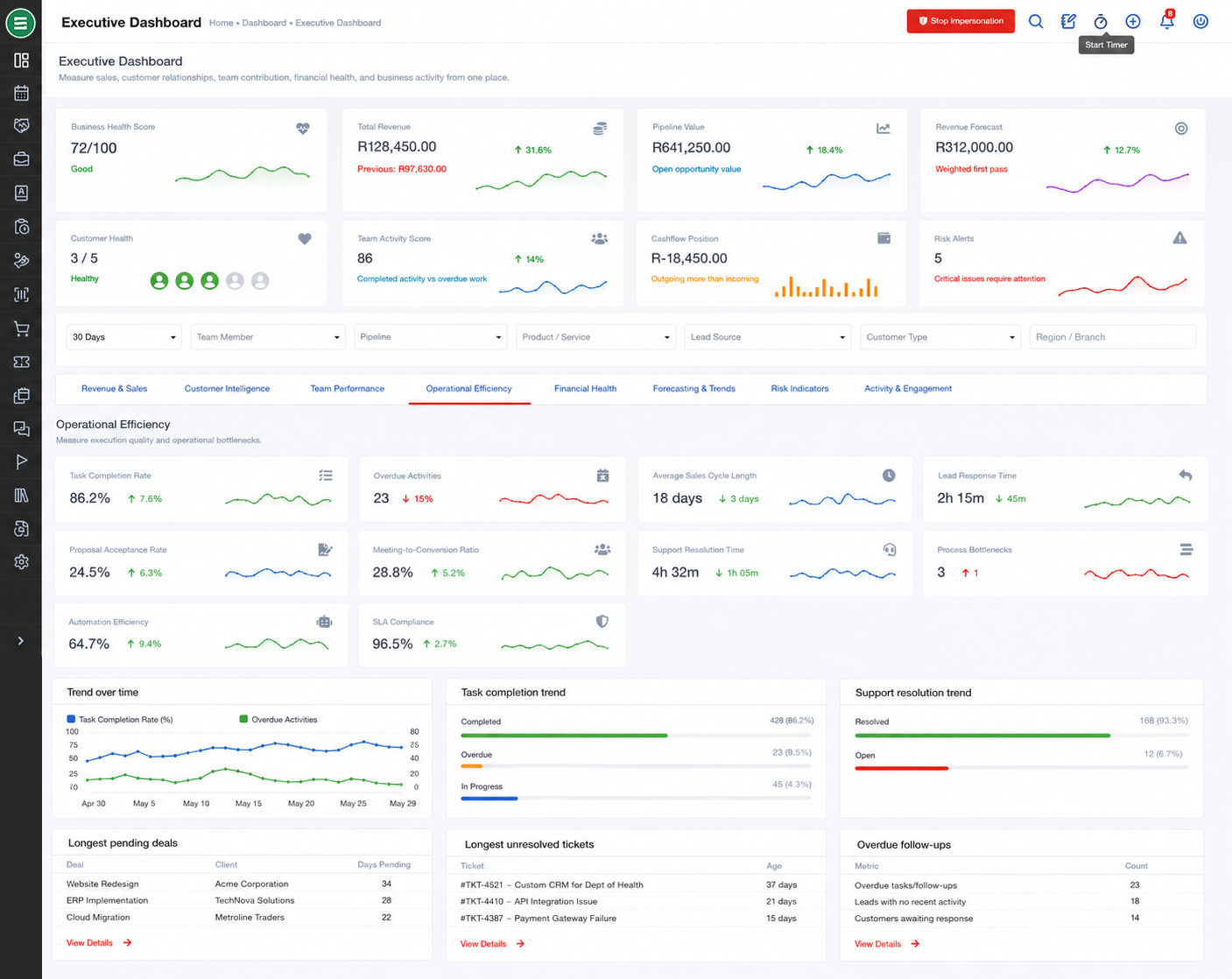
Task: Click the Pipeline Value chart icon
Action: (x=884, y=129)
